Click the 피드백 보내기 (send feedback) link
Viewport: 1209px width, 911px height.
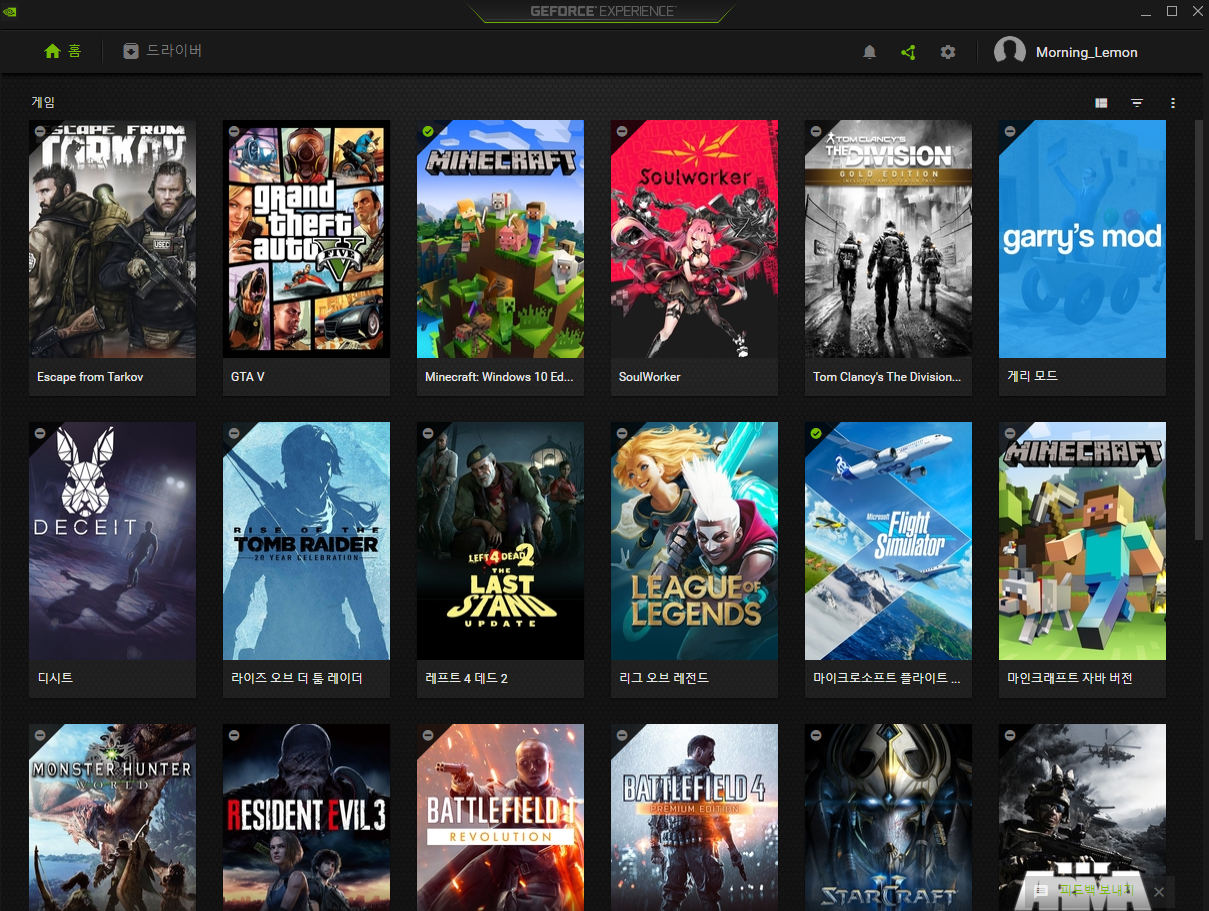[1097, 890]
